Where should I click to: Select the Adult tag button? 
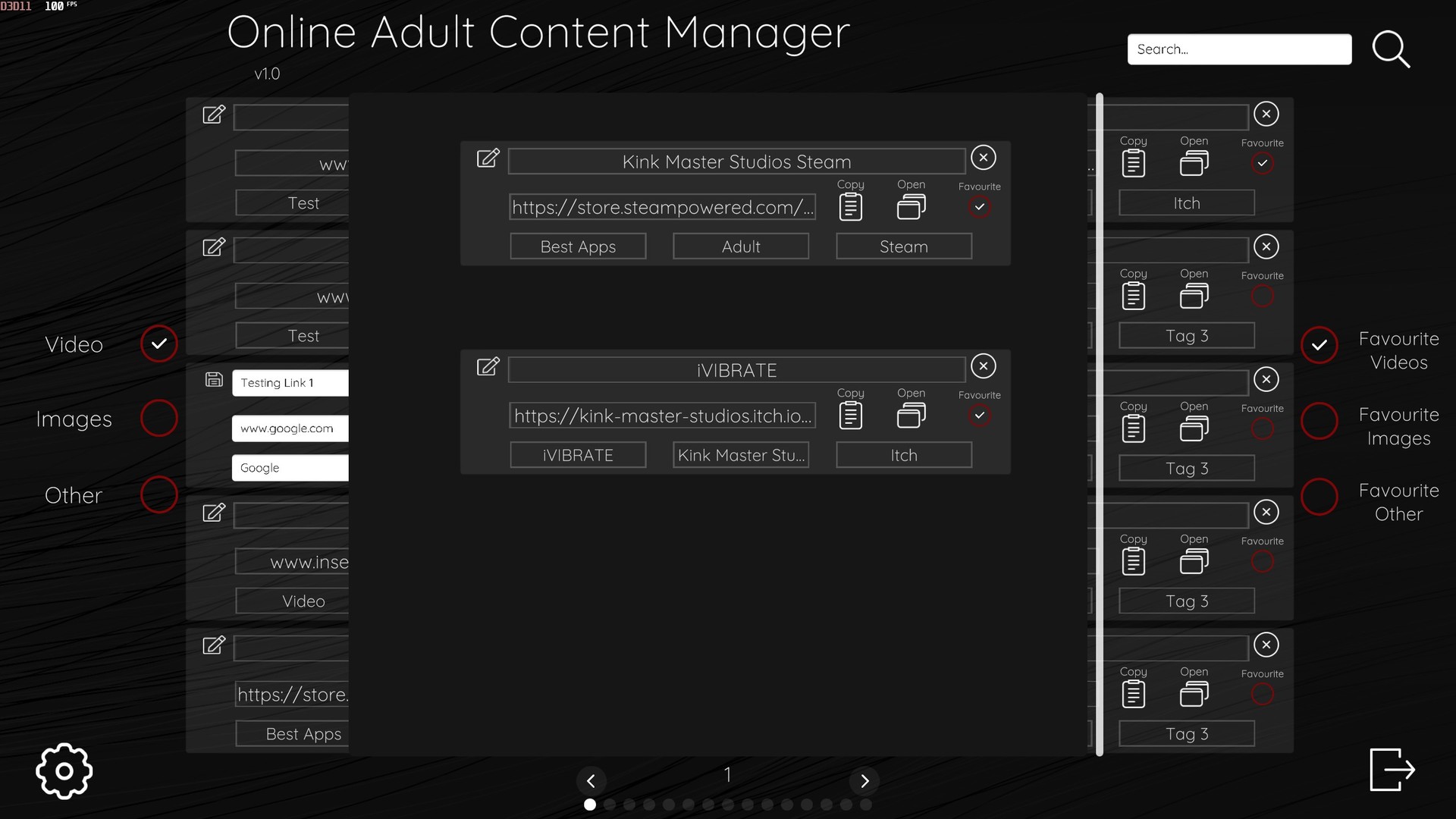[740, 246]
